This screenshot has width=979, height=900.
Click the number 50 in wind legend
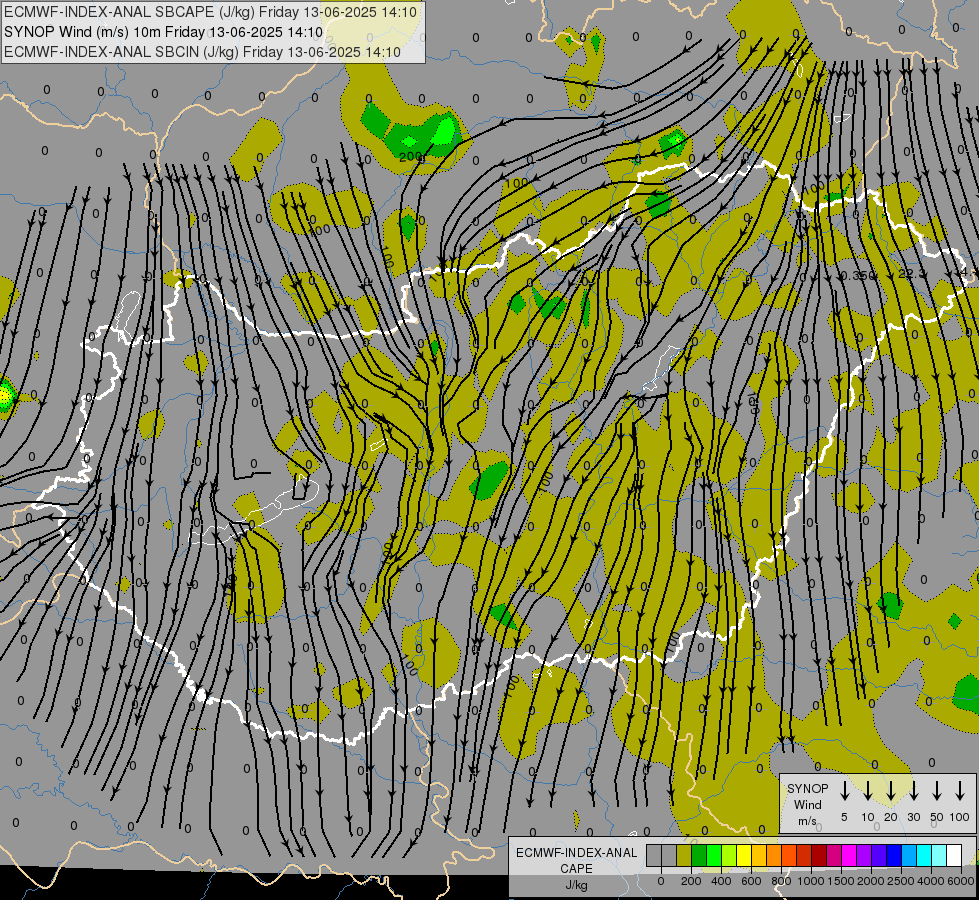point(937,817)
